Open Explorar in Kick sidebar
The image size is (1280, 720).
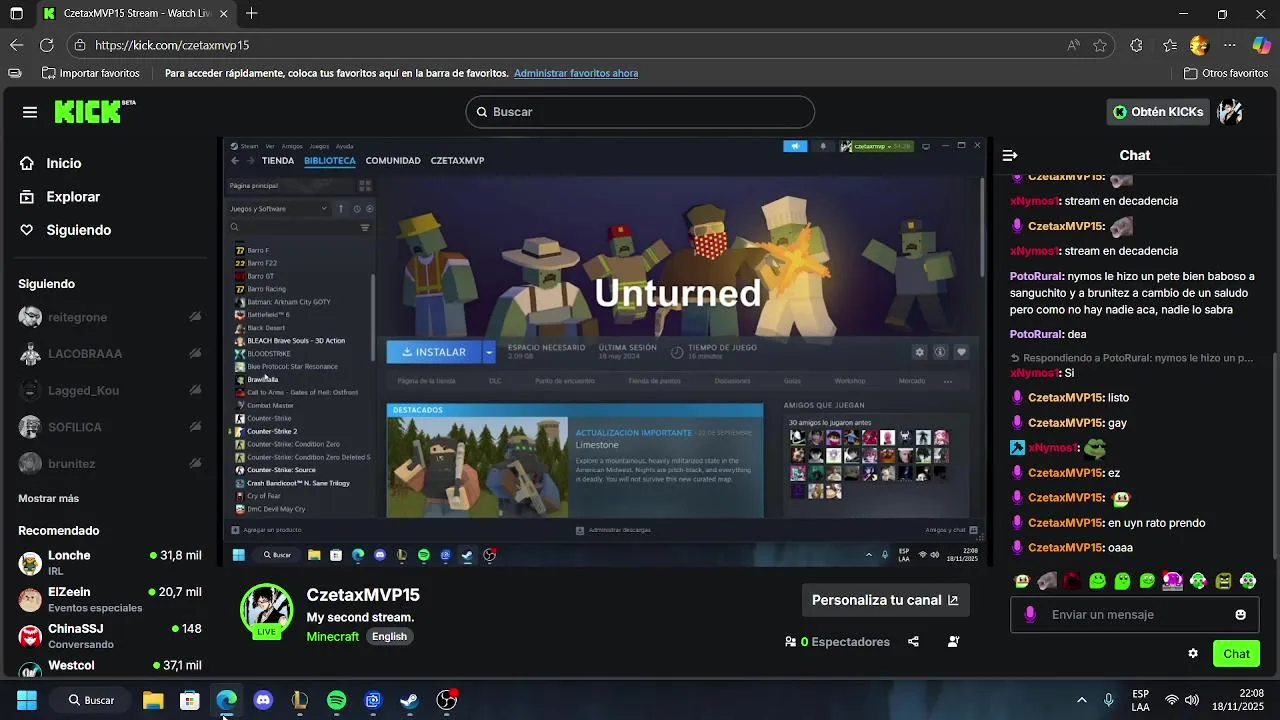(x=60, y=197)
